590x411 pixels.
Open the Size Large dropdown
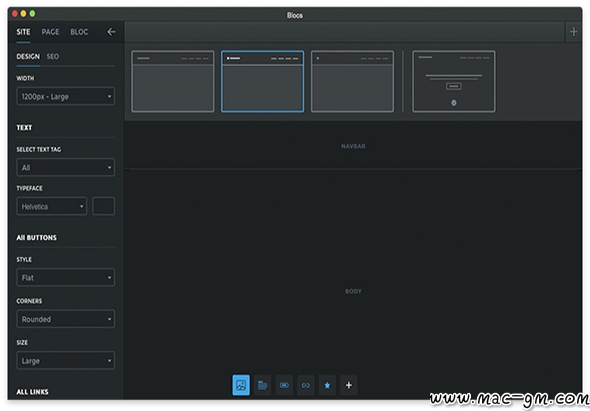tap(65, 360)
